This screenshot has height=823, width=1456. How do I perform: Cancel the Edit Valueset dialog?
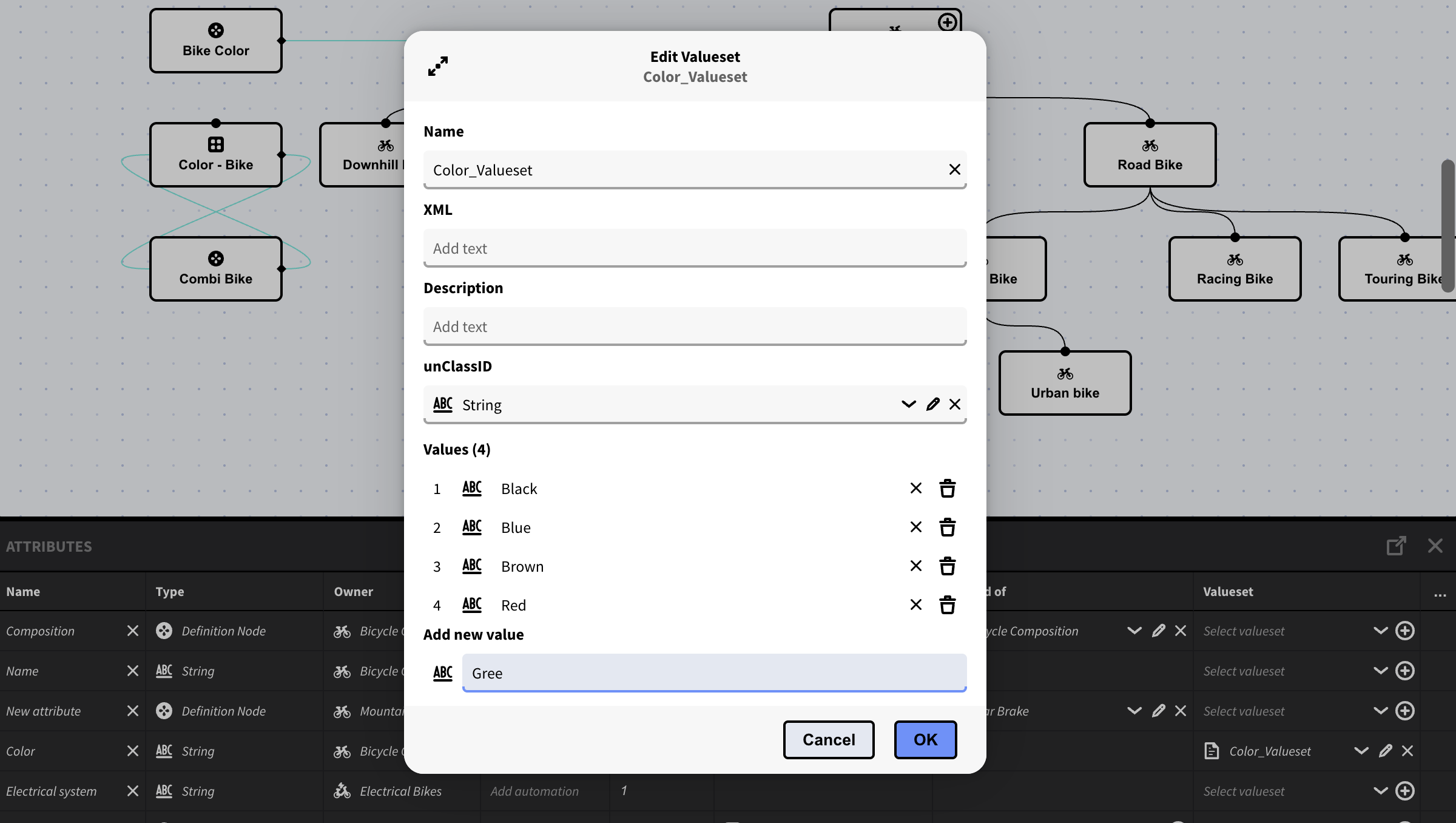pos(828,740)
